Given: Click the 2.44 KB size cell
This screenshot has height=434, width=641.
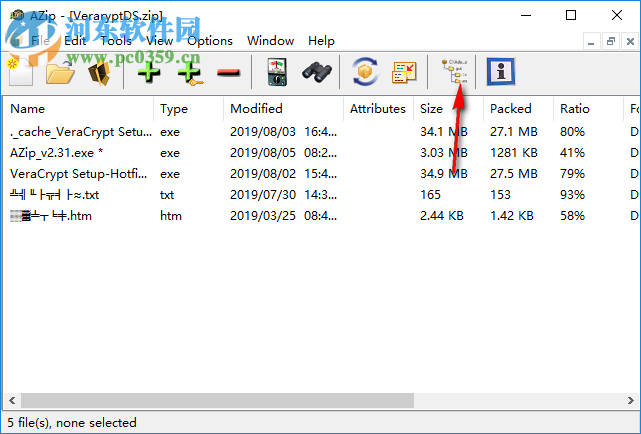Looking at the screenshot, I should (x=442, y=216).
